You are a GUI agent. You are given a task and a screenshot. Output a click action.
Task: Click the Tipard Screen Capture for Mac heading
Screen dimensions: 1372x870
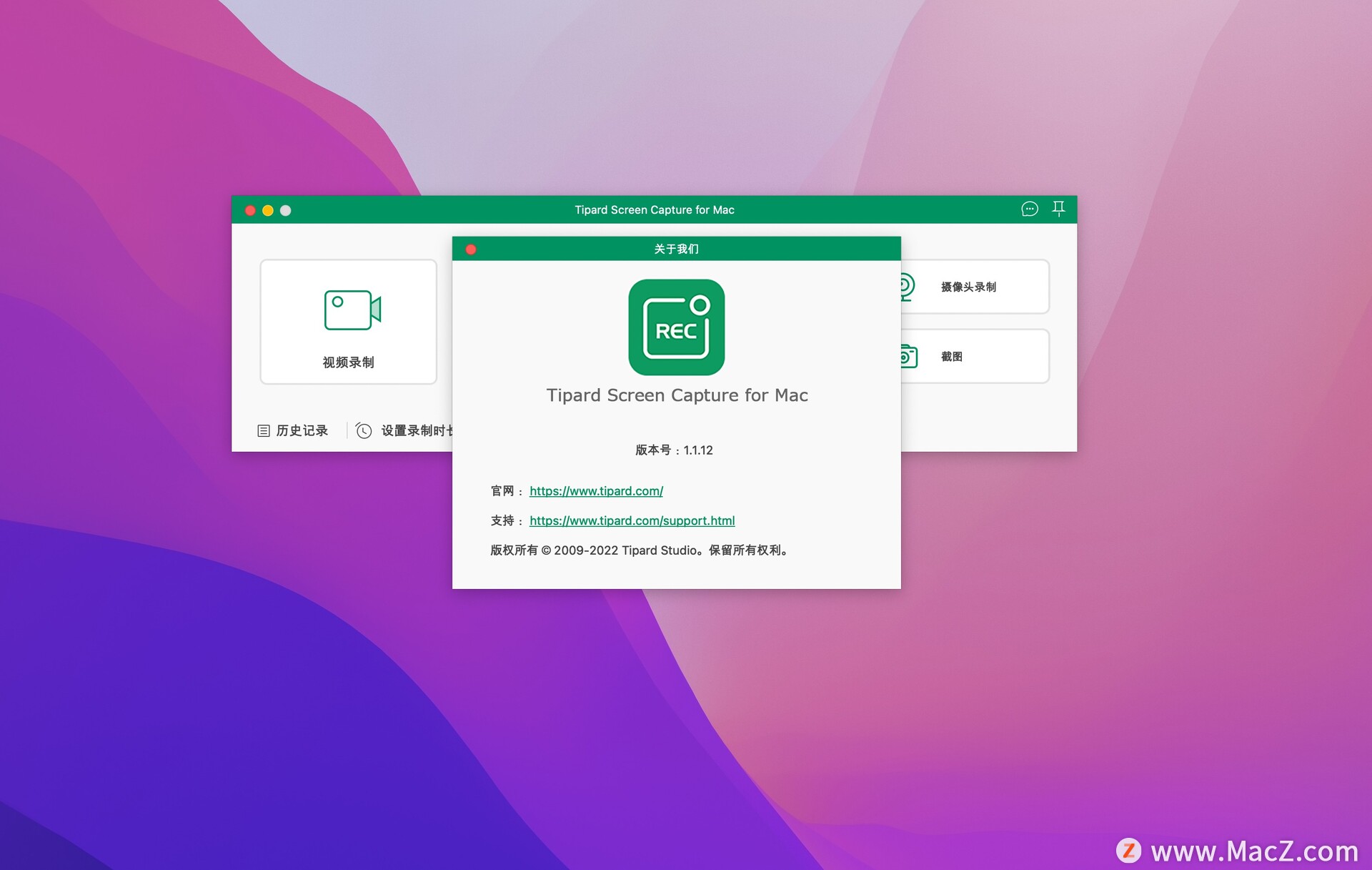pyautogui.click(x=677, y=395)
